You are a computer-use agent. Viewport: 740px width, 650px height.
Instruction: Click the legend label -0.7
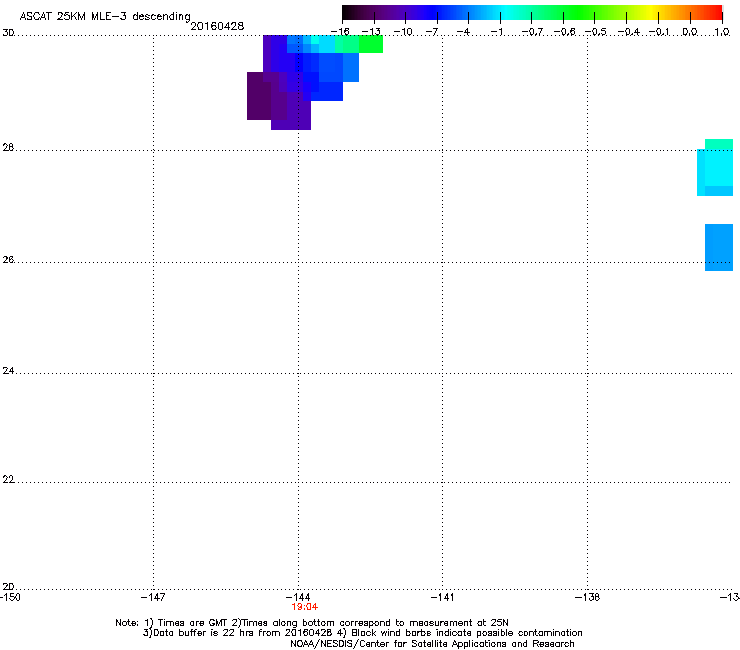click(532, 32)
